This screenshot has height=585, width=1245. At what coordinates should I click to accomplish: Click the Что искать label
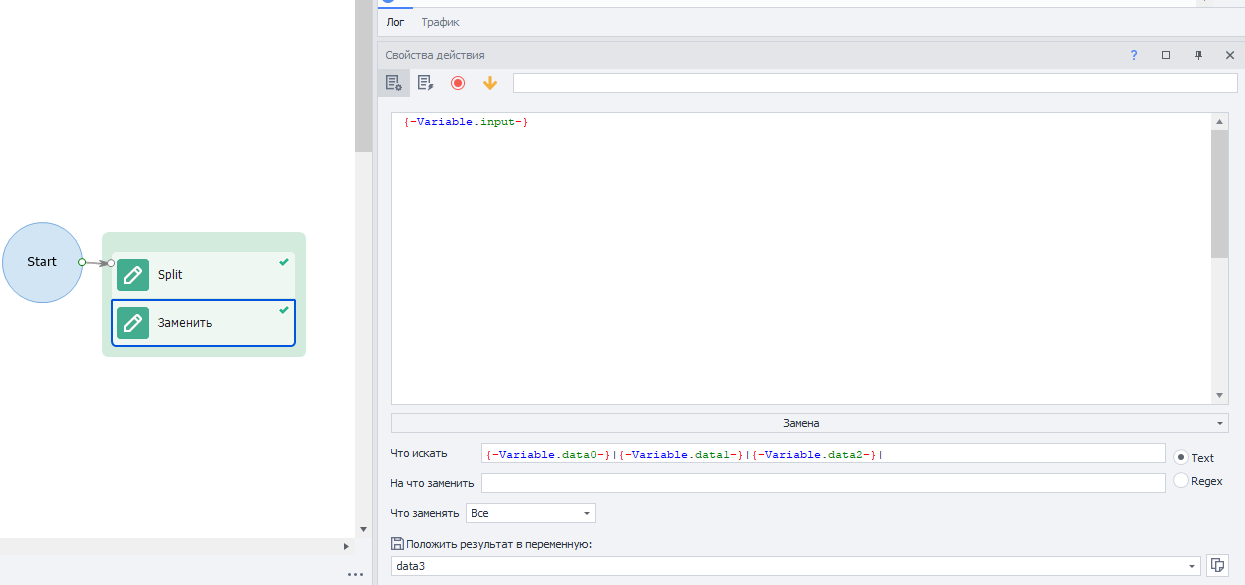click(x=419, y=454)
